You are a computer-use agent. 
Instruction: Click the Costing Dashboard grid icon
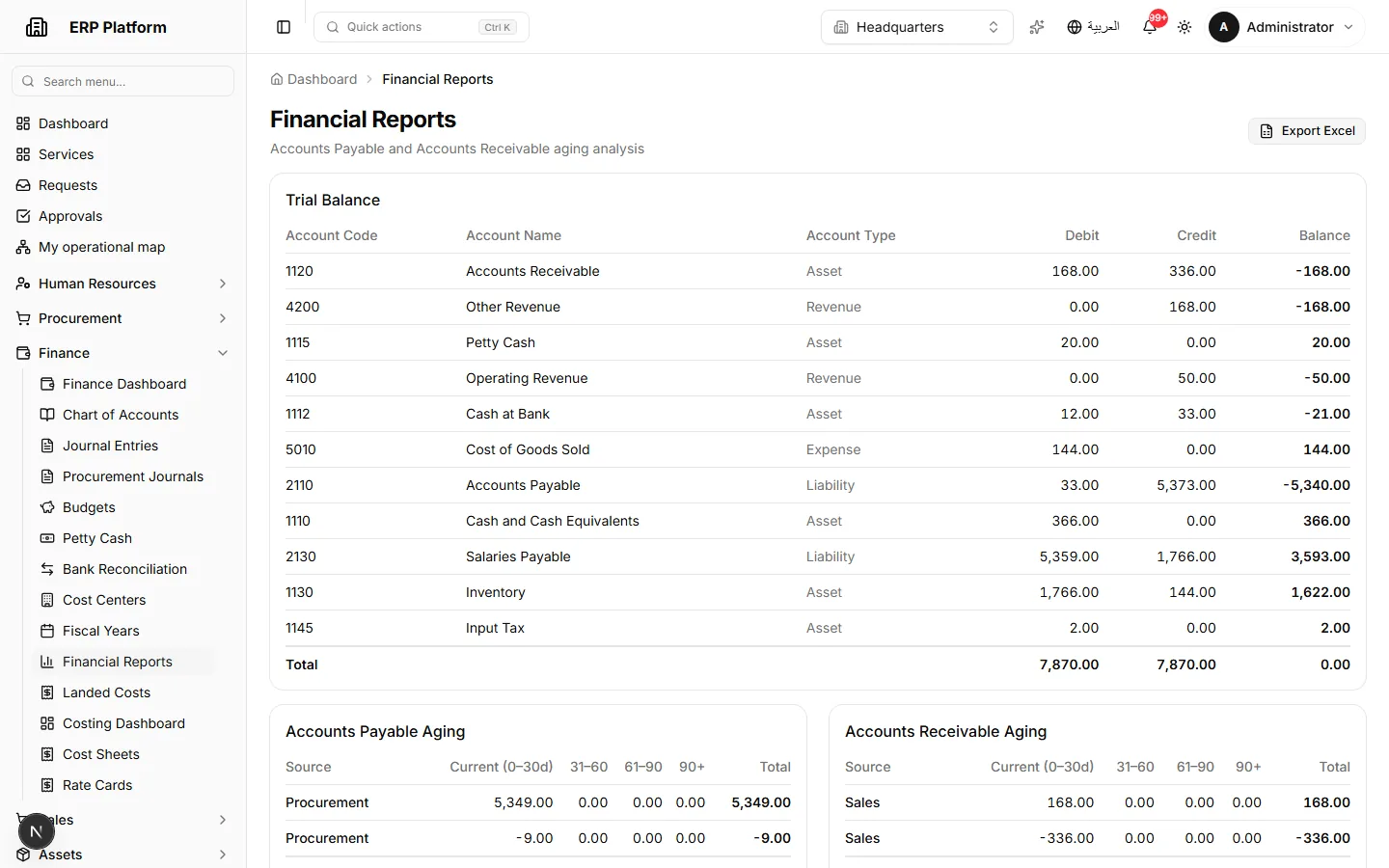click(47, 723)
